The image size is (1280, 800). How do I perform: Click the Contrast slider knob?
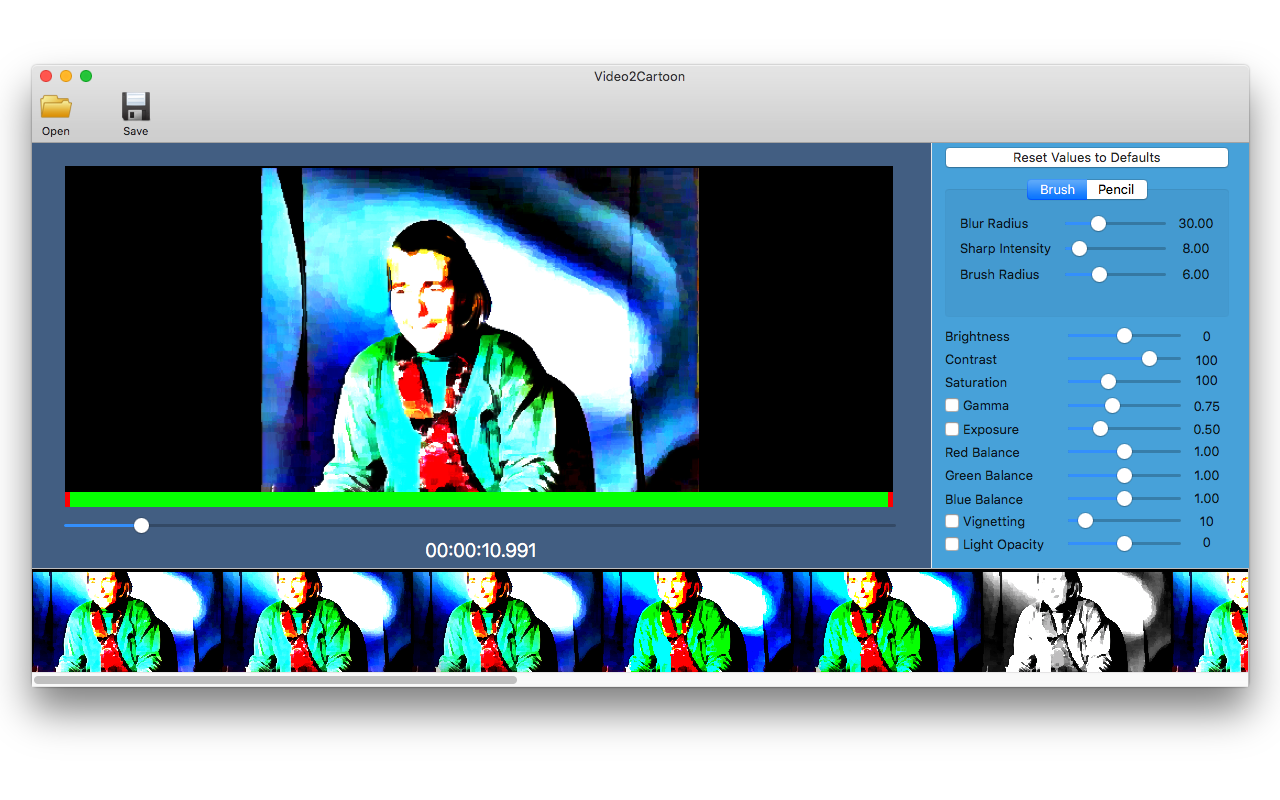1149,359
